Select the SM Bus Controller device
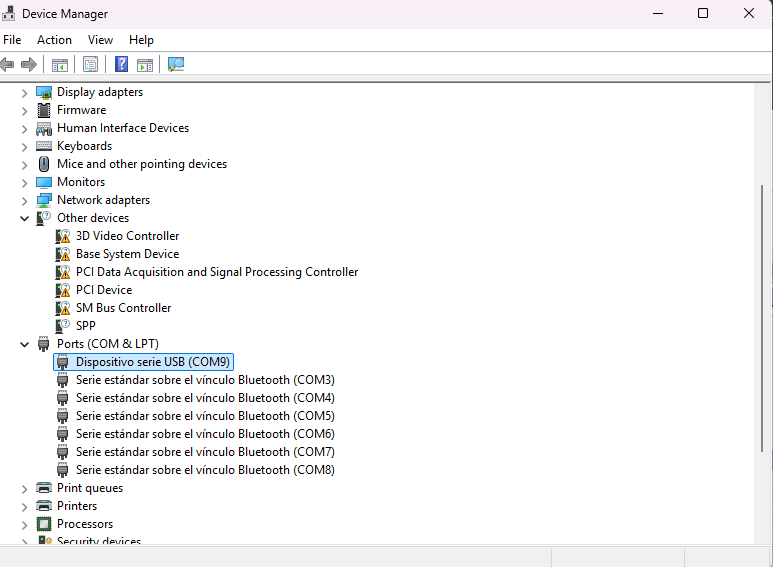Image resolution: width=773 pixels, height=567 pixels. tap(123, 308)
